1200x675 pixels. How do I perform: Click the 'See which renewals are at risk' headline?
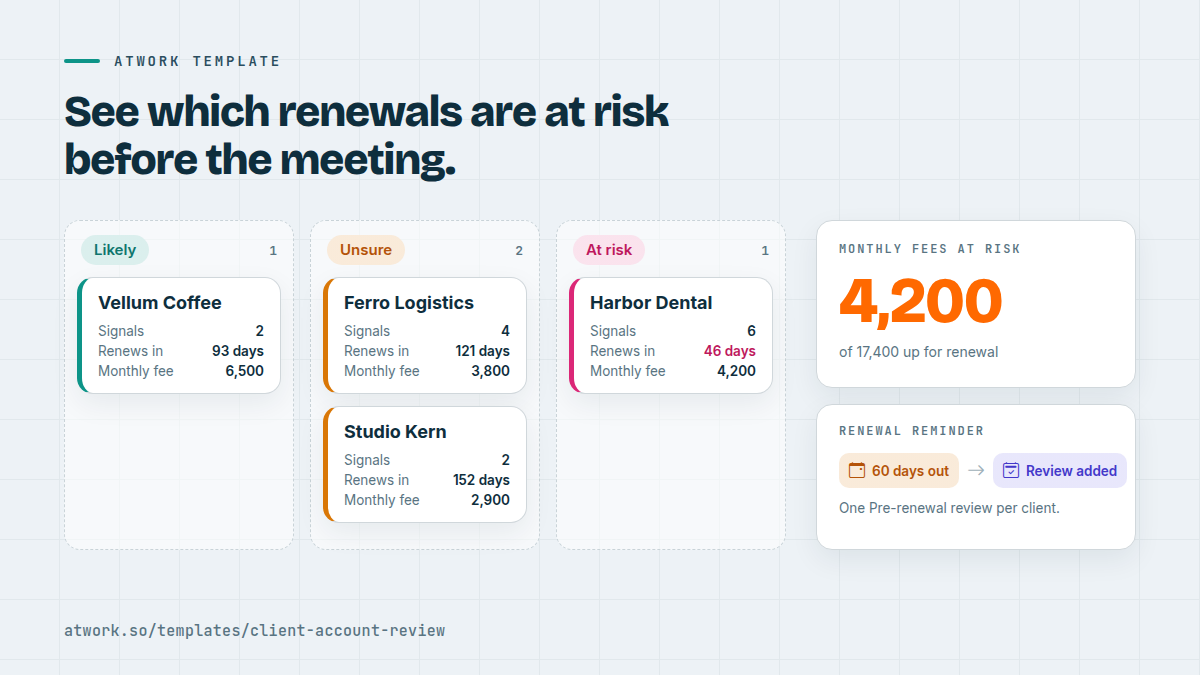[x=367, y=111]
